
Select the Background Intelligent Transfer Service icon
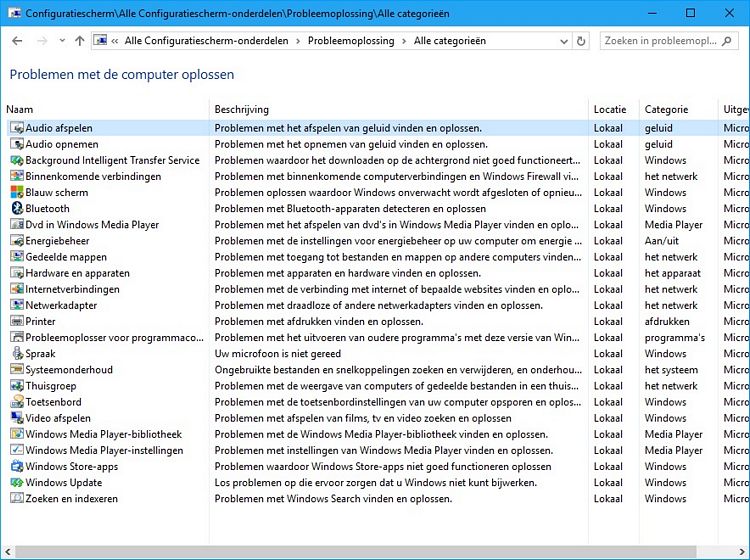[17, 160]
